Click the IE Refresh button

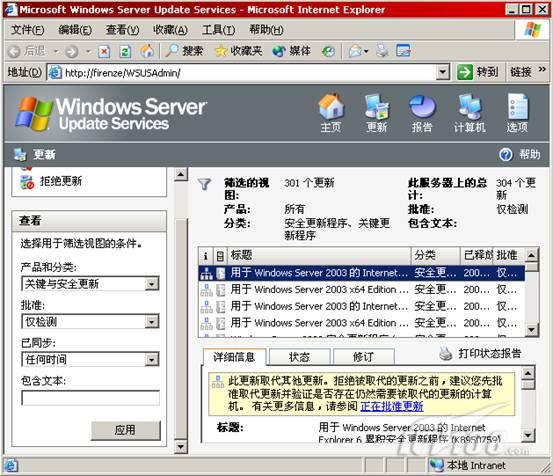pyautogui.click(x=125, y=52)
